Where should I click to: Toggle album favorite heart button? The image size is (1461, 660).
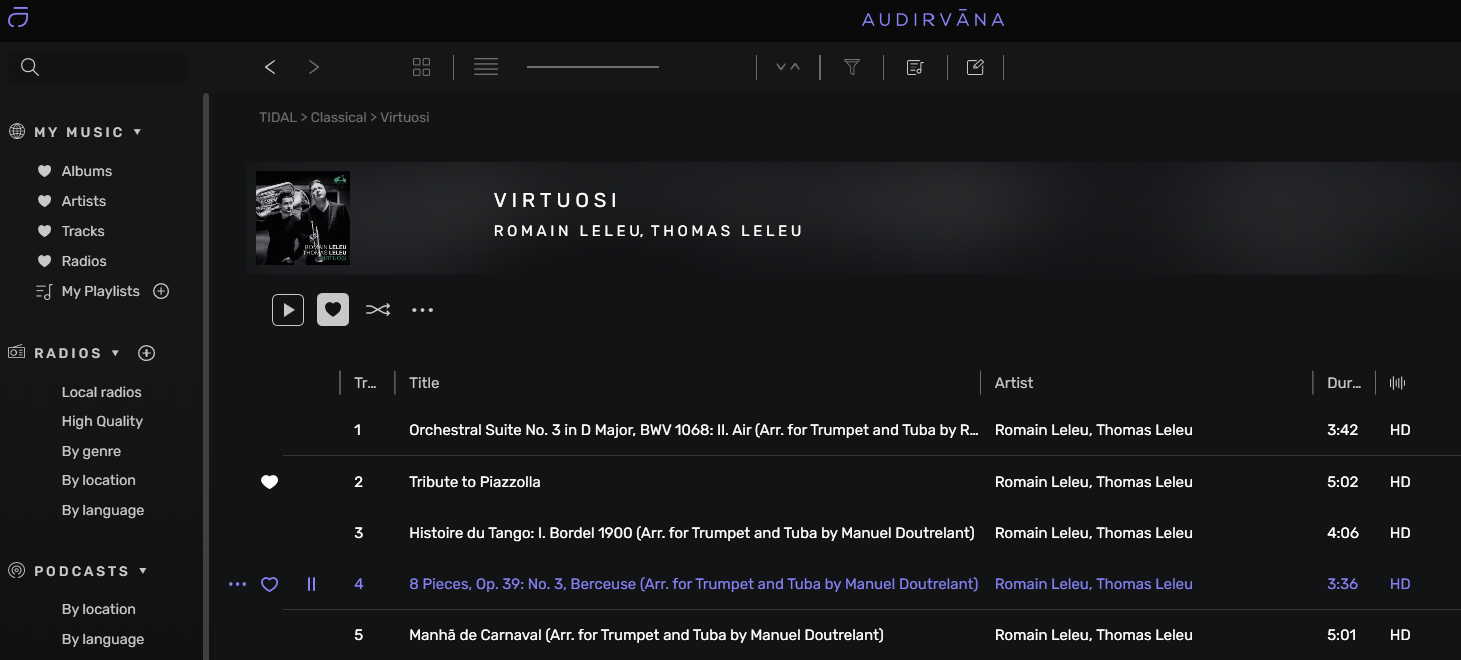click(x=334, y=310)
